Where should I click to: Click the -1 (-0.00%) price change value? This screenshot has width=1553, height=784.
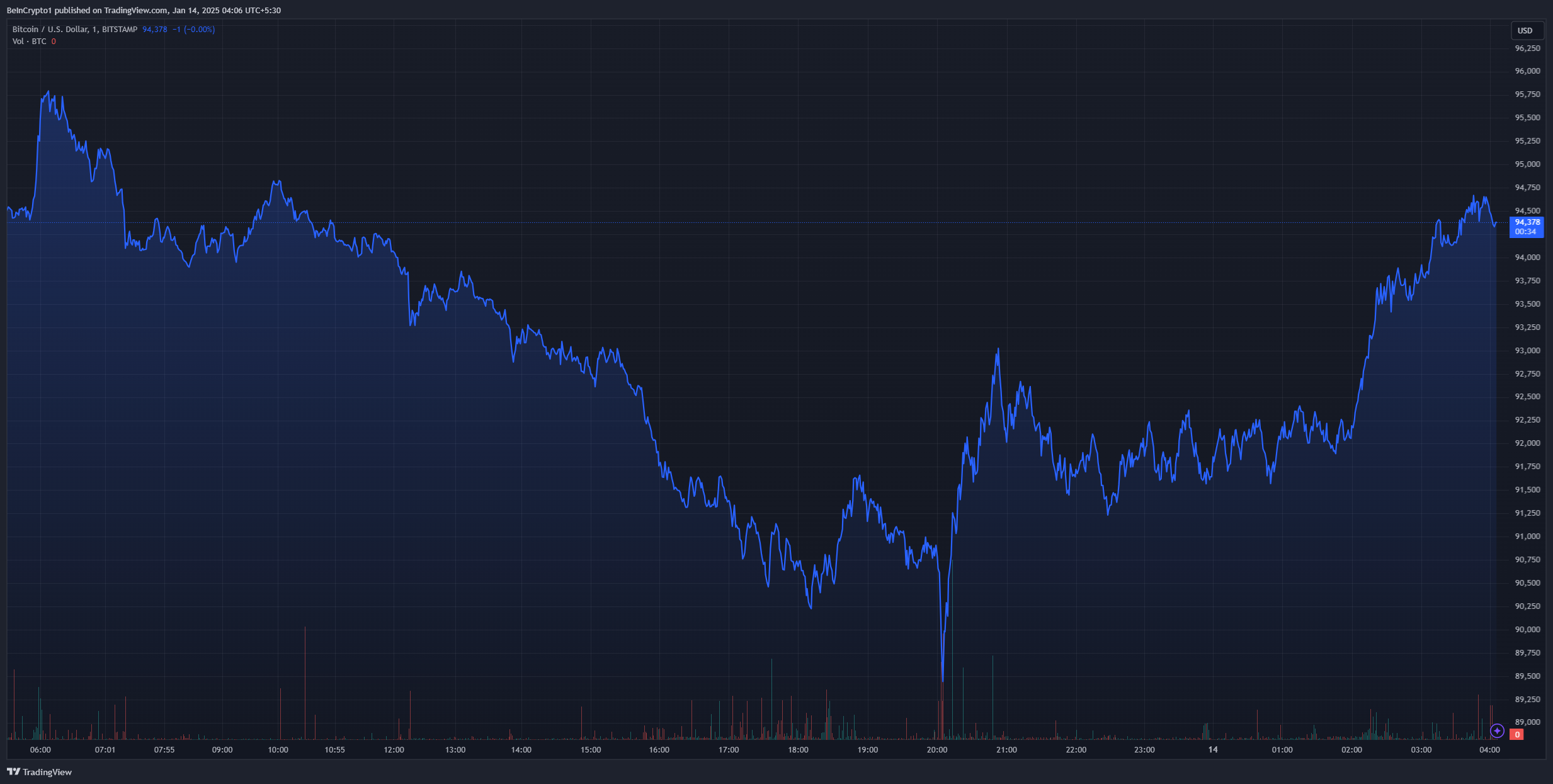point(193,30)
